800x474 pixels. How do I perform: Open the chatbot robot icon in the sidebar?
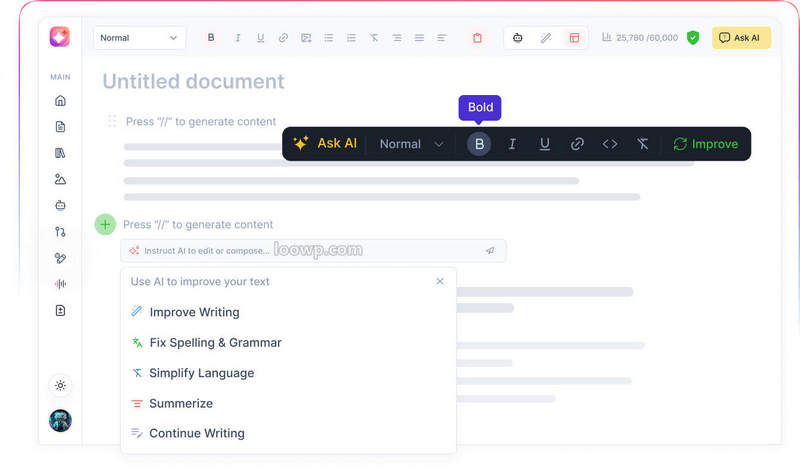[x=60, y=205]
